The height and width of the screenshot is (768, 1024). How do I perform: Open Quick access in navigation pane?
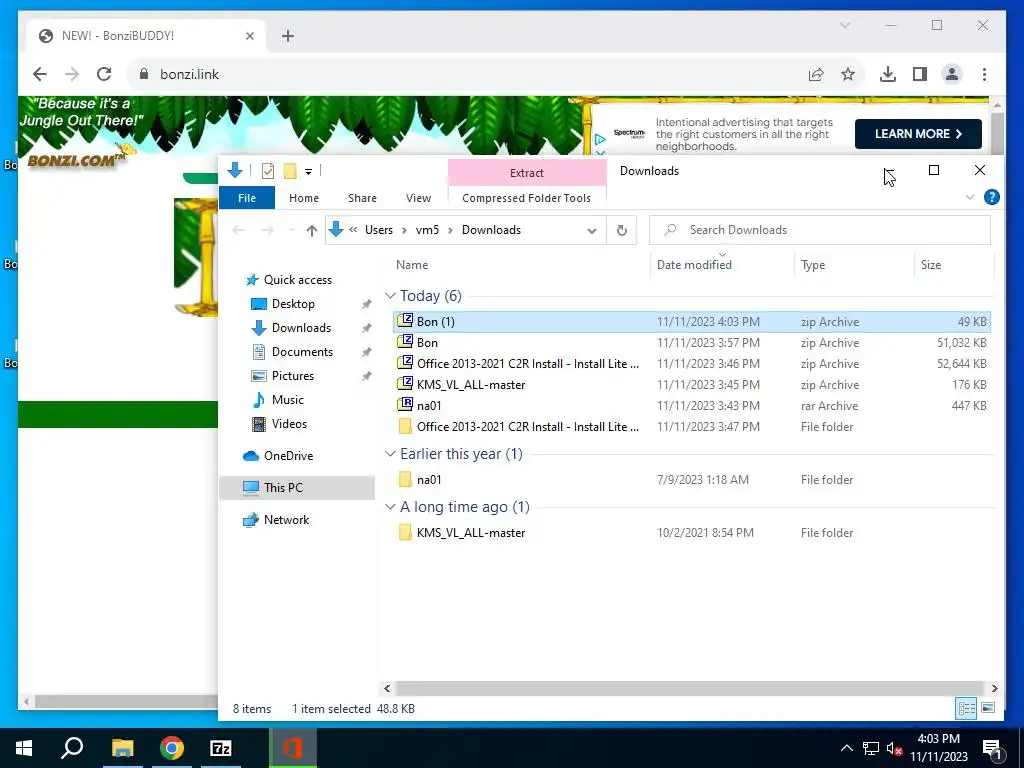(297, 280)
